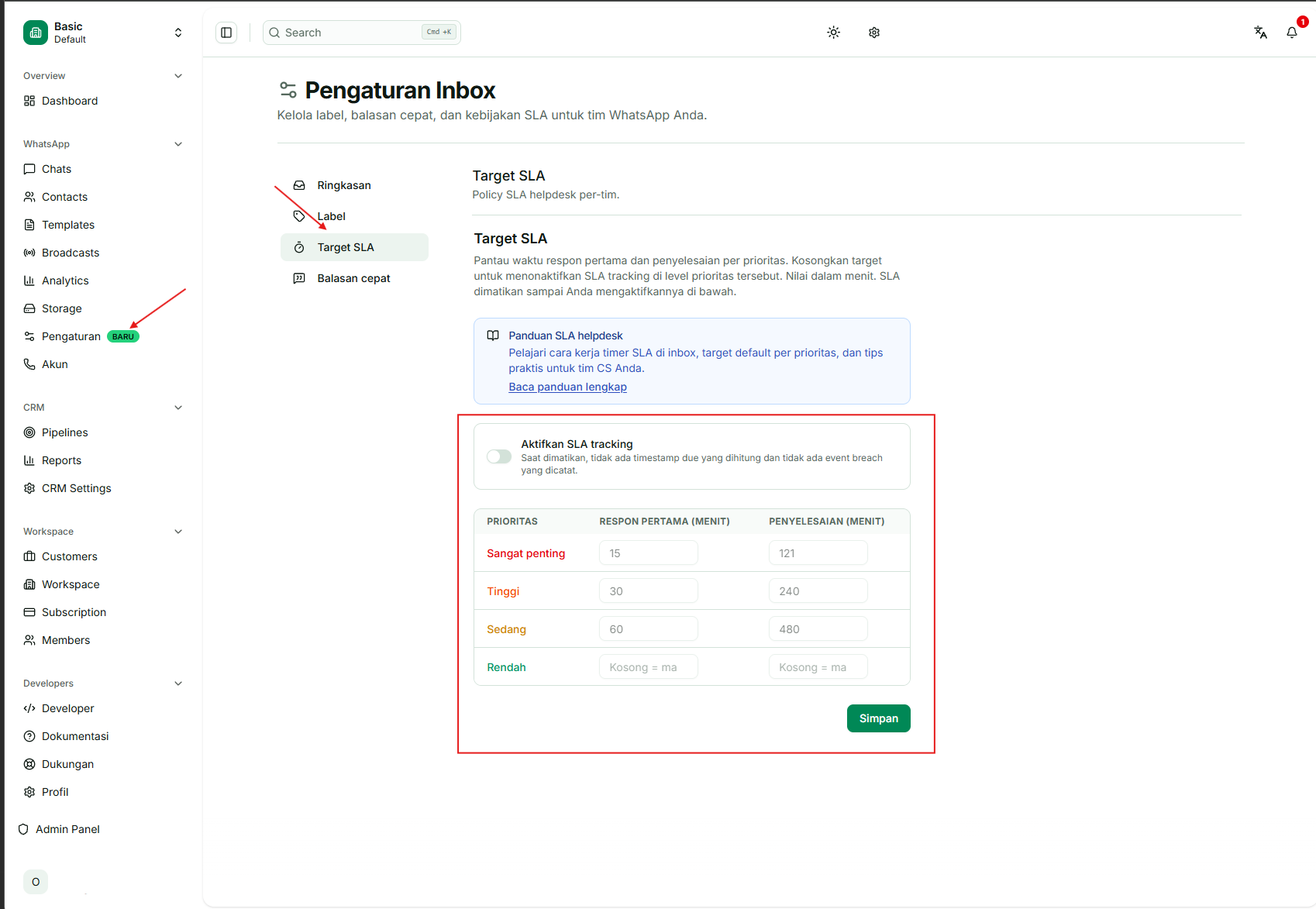Click the Analytics bar chart icon

click(29, 281)
